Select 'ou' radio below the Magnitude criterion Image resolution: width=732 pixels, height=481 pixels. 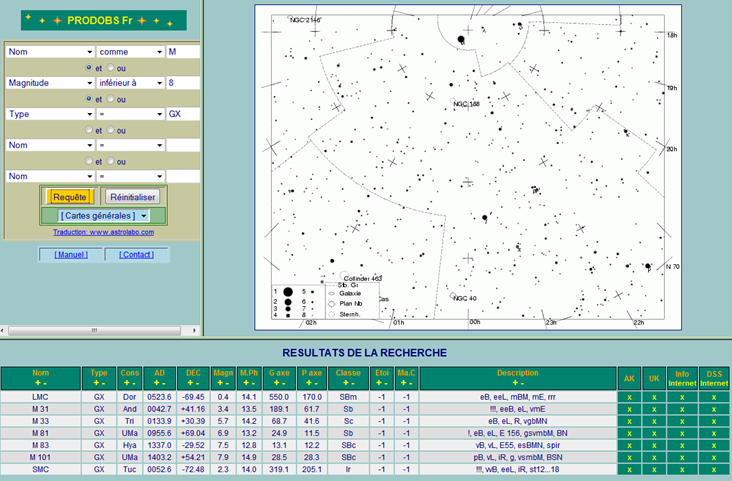[x=111, y=99]
